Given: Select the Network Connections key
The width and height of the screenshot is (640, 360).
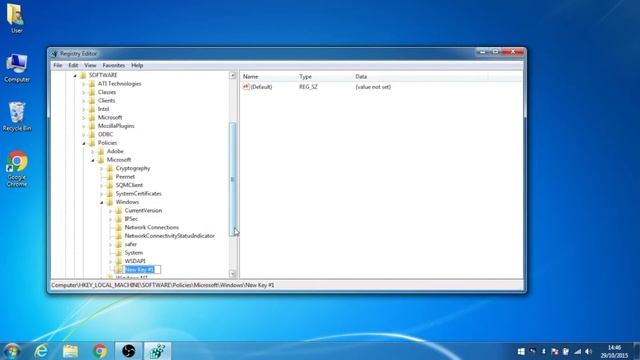Looking at the screenshot, I should pos(151,227).
